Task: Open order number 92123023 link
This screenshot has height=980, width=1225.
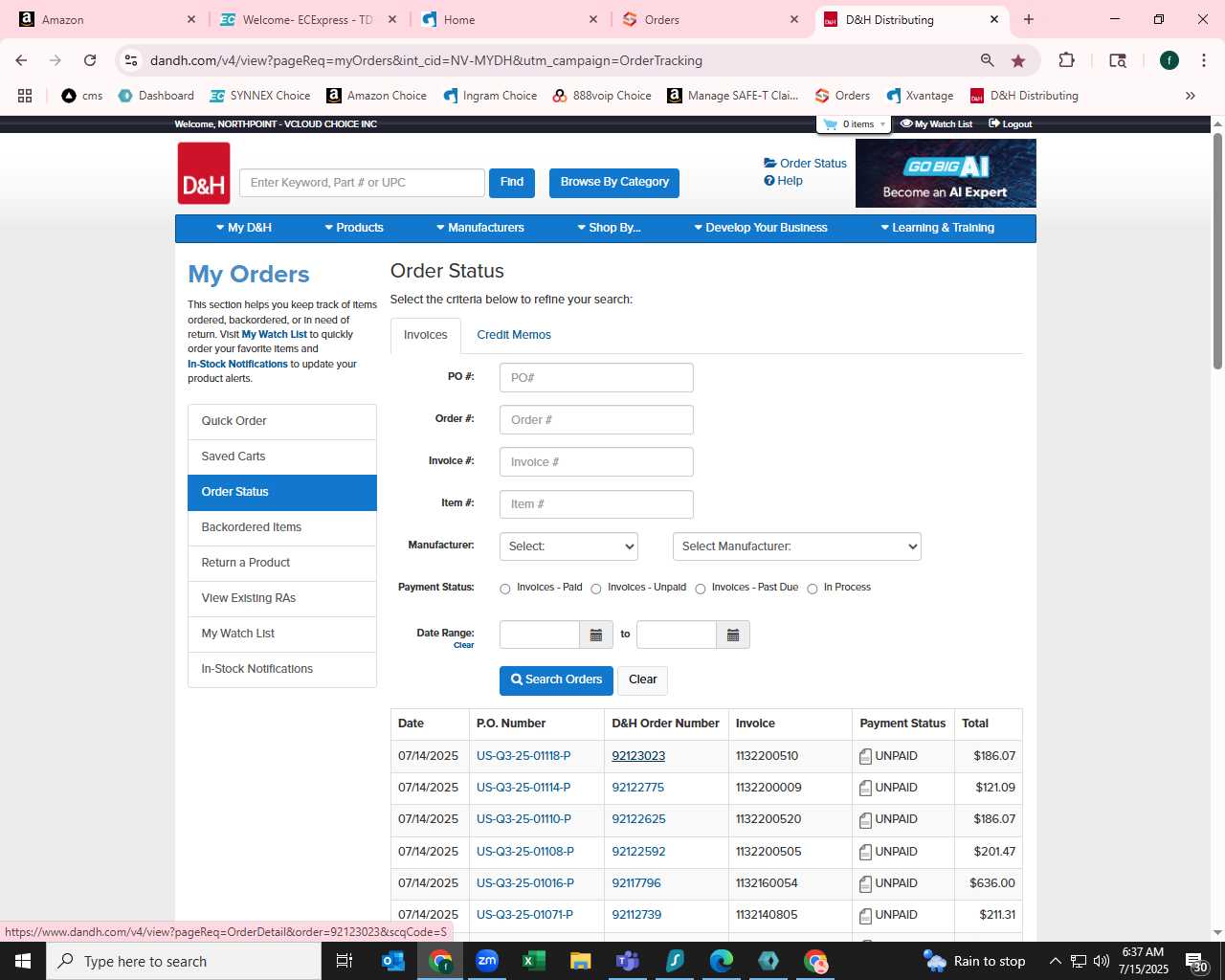Action: (x=638, y=756)
